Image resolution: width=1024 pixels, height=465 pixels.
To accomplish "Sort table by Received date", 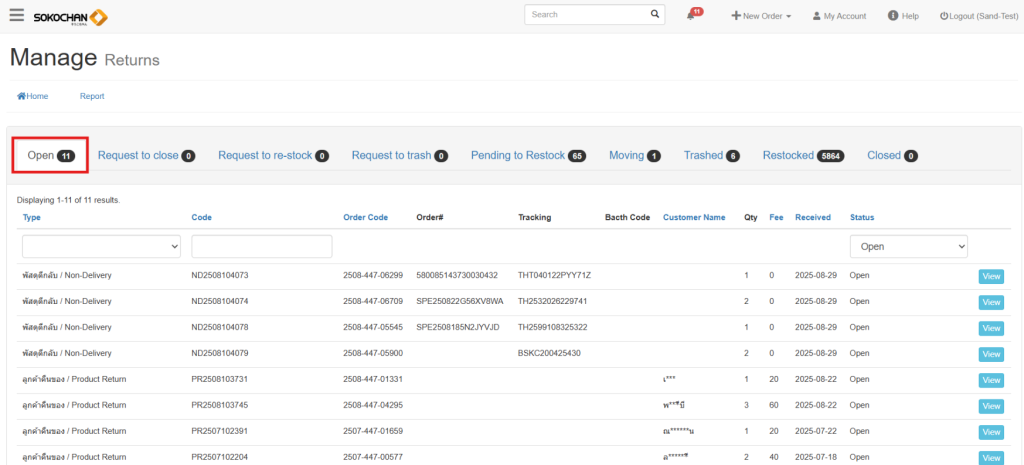I will coord(812,217).
